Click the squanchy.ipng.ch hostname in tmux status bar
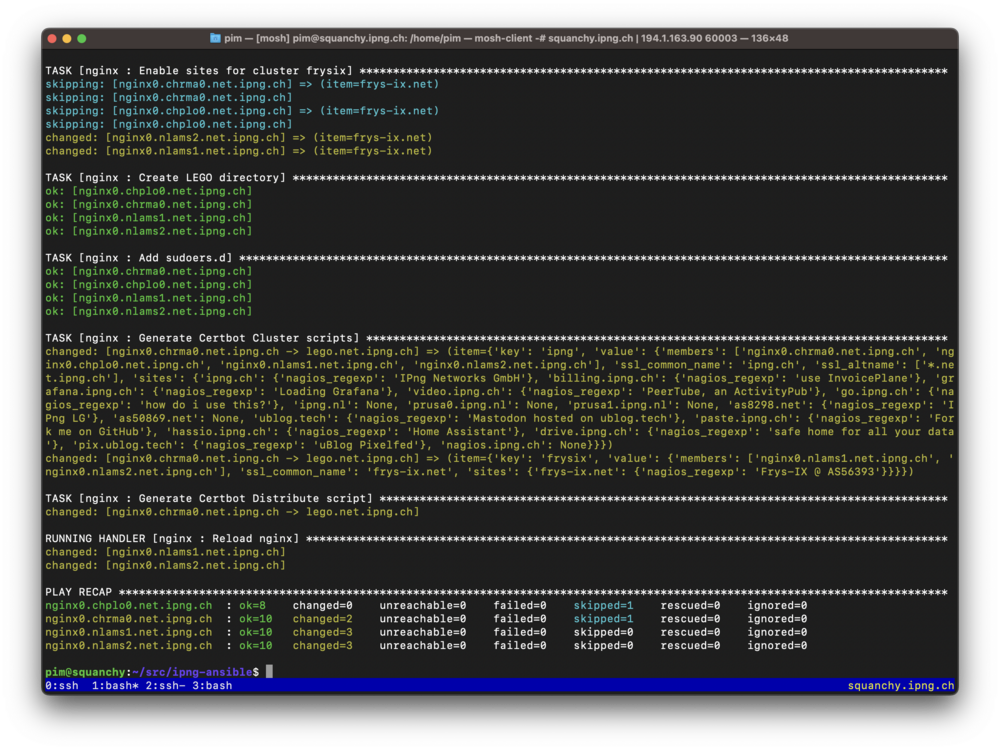This screenshot has height=750, width=1000. coord(900,686)
